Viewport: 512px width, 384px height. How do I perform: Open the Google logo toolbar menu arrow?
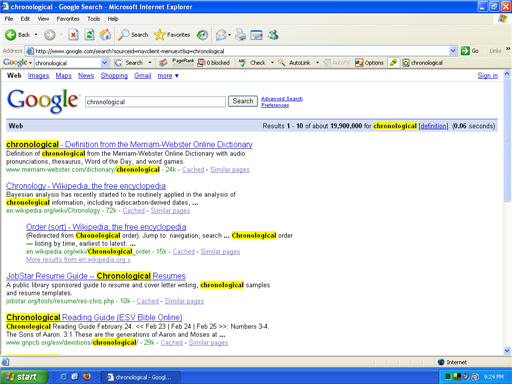pyautogui.click(x=30, y=63)
